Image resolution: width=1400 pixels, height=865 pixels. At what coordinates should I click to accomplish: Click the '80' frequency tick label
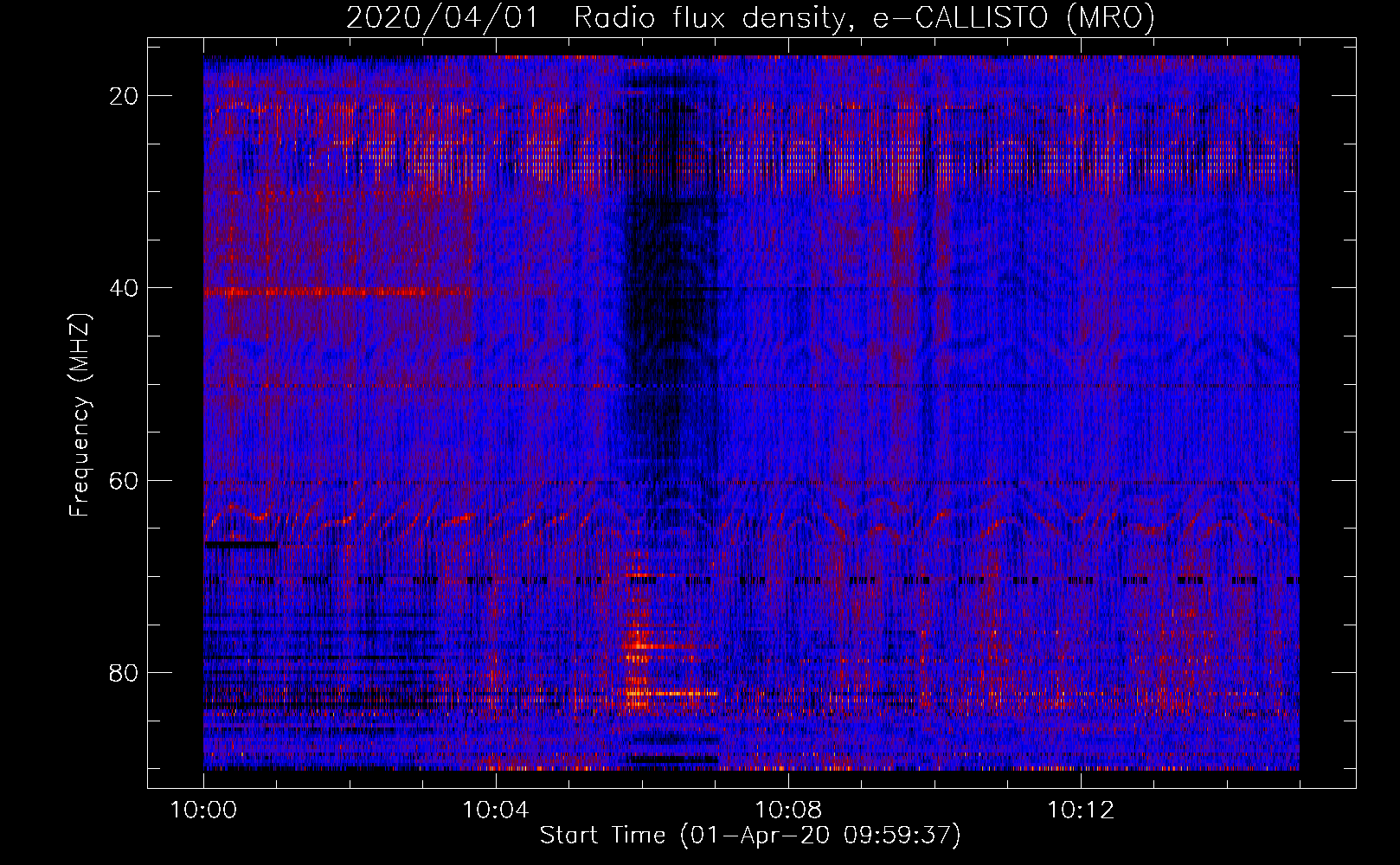[x=124, y=673]
